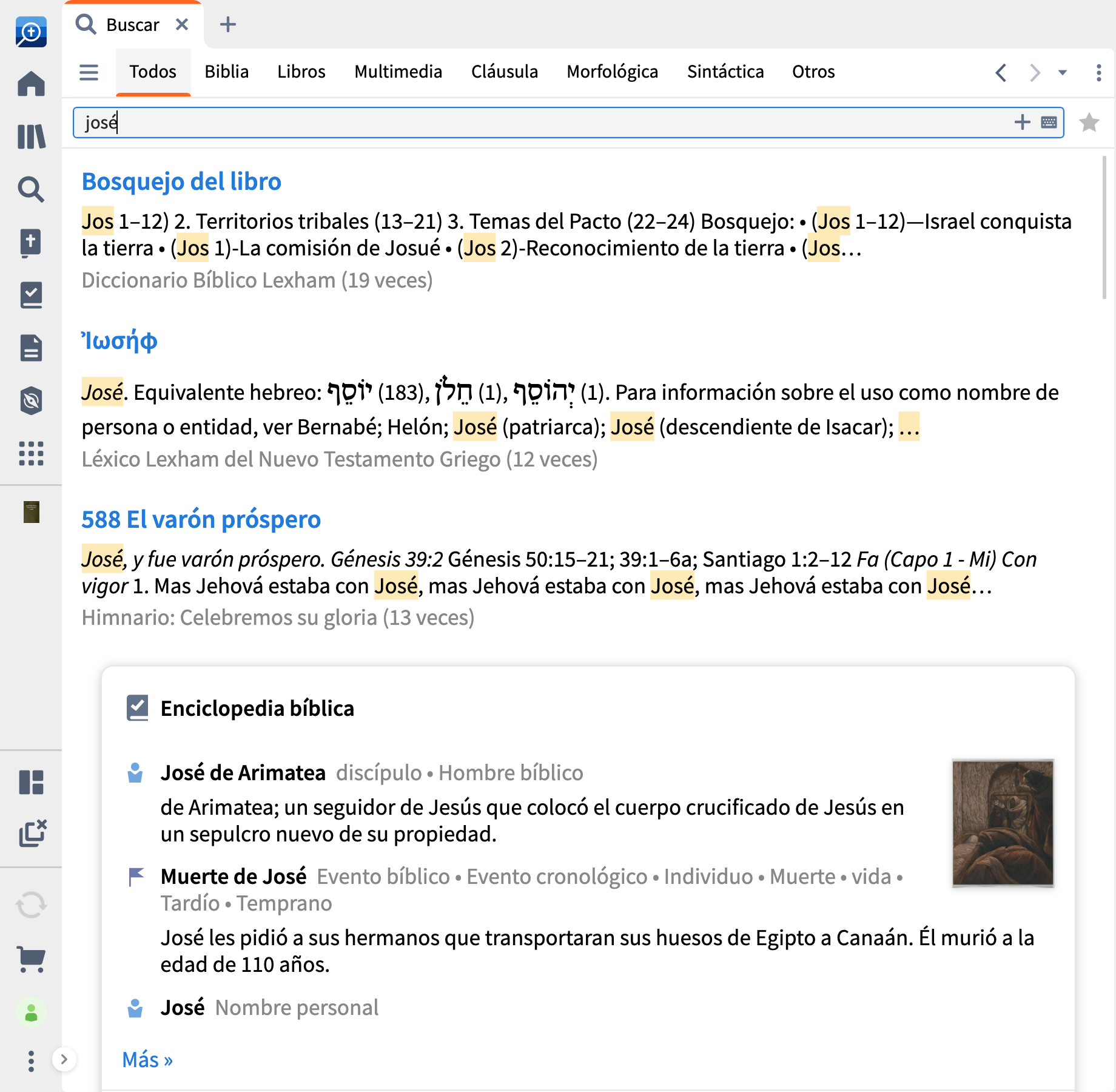Open the hamburger search panel menu
This screenshot has width=1116, height=1092.
coord(89,72)
